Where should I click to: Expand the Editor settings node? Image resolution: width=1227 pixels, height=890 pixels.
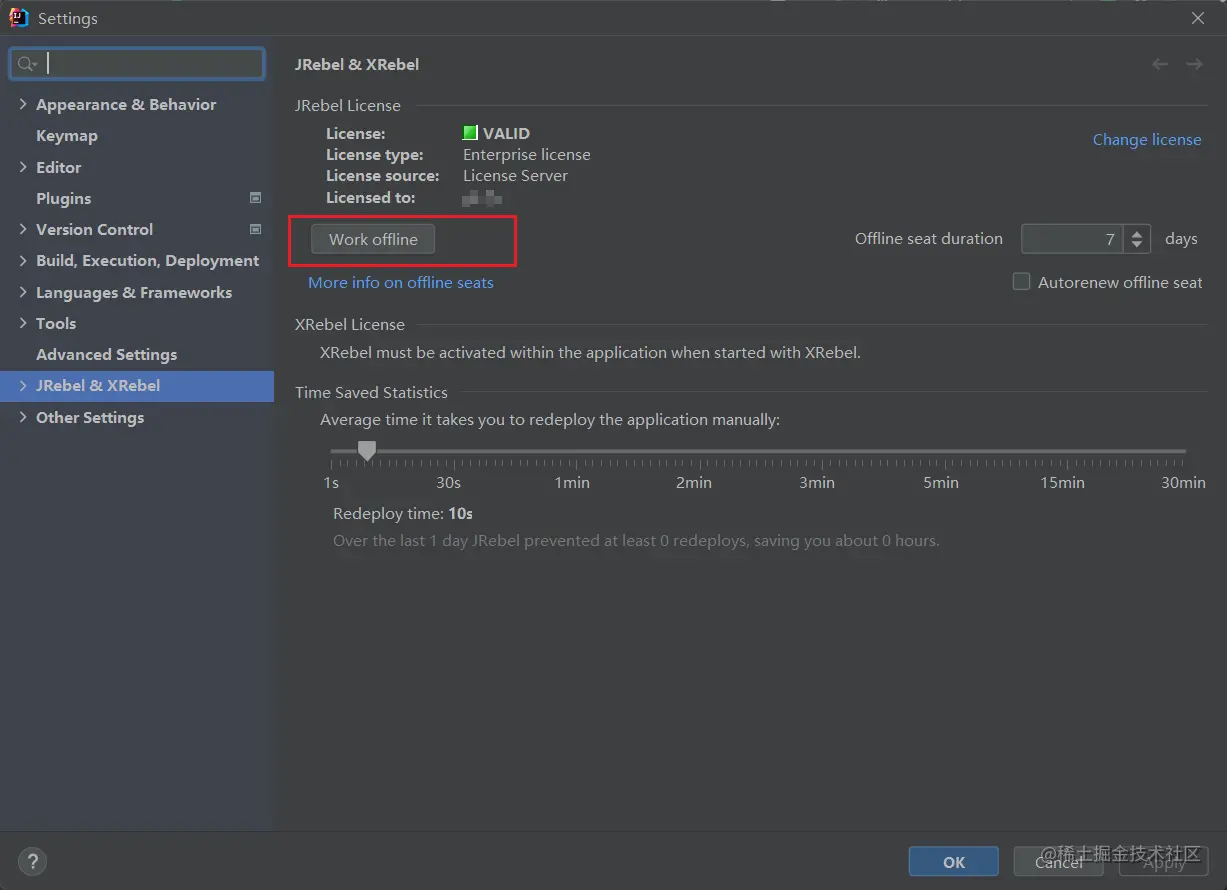(23, 167)
